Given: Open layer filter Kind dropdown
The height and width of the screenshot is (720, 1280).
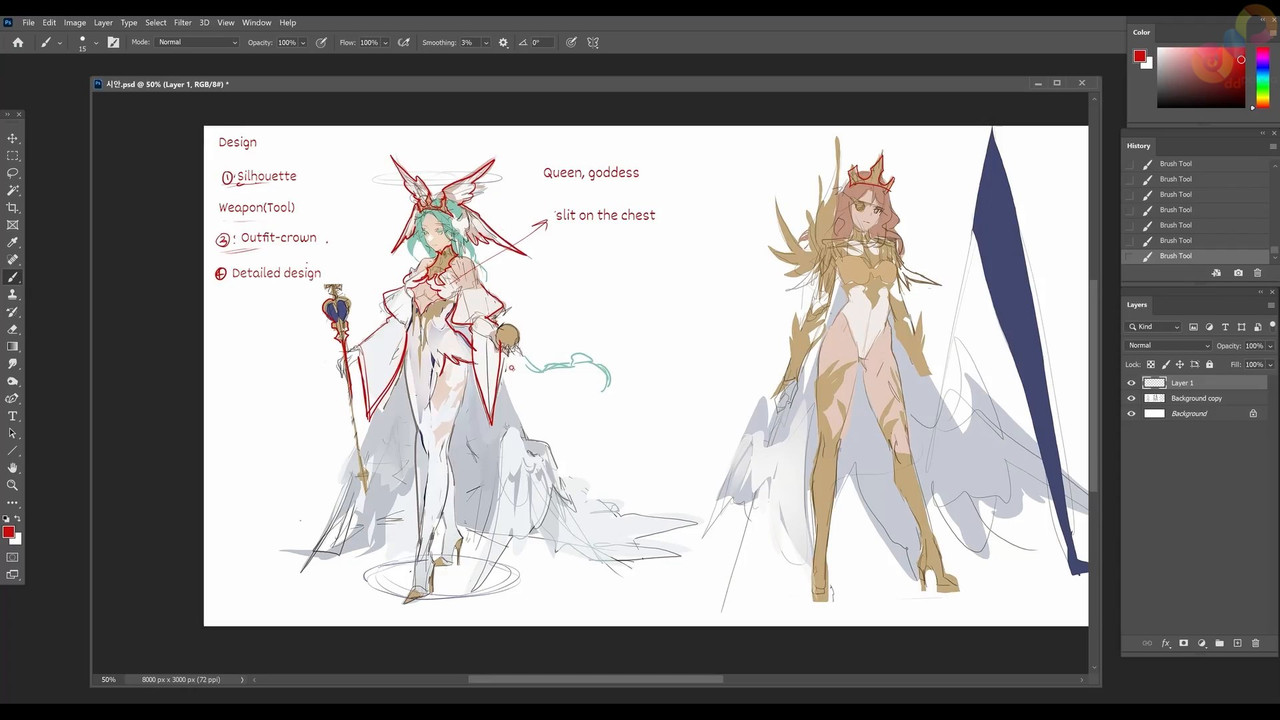Looking at the screenshot, I should (1154, 327).
